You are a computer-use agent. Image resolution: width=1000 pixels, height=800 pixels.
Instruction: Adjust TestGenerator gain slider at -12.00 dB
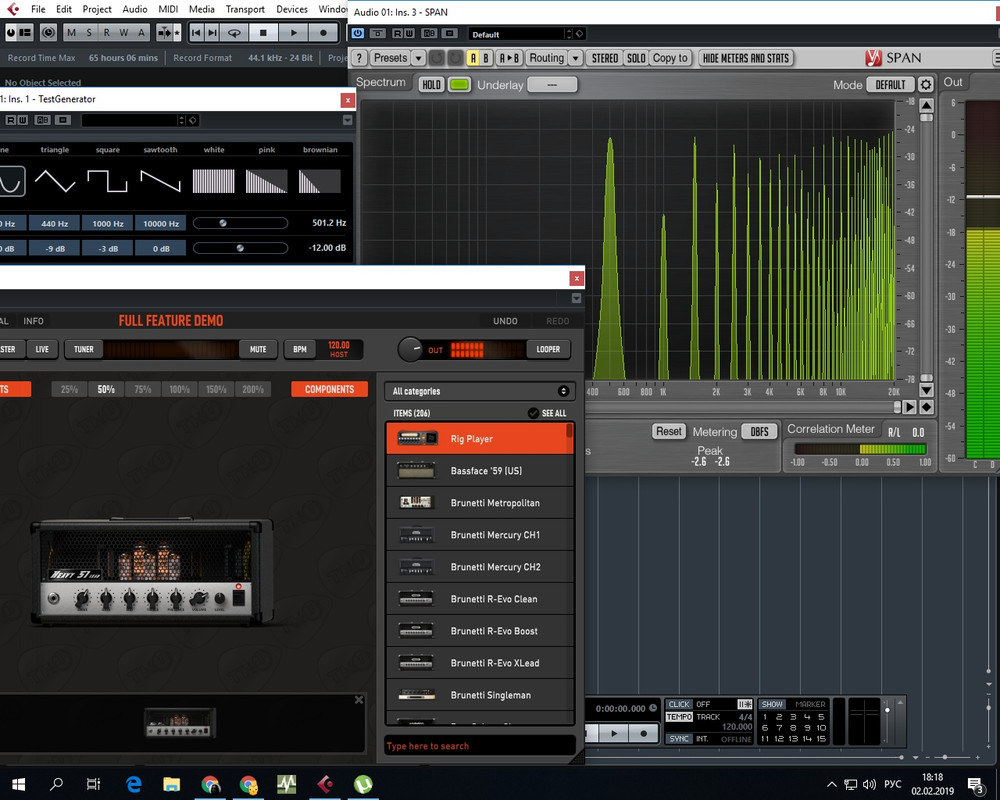[x=240, y=248]
